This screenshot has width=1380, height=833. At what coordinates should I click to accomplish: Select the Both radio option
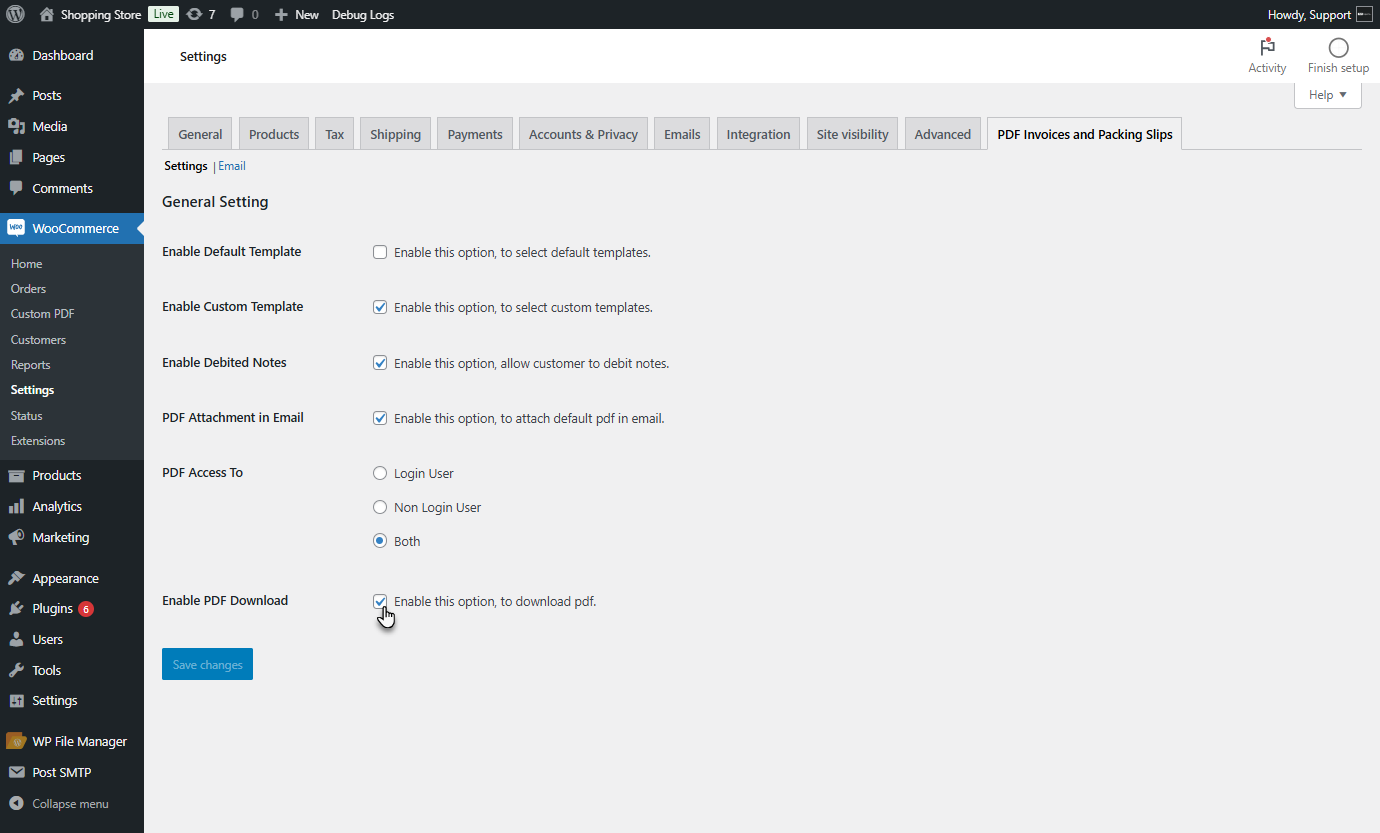pyautogui.click(x=380, y=541)
